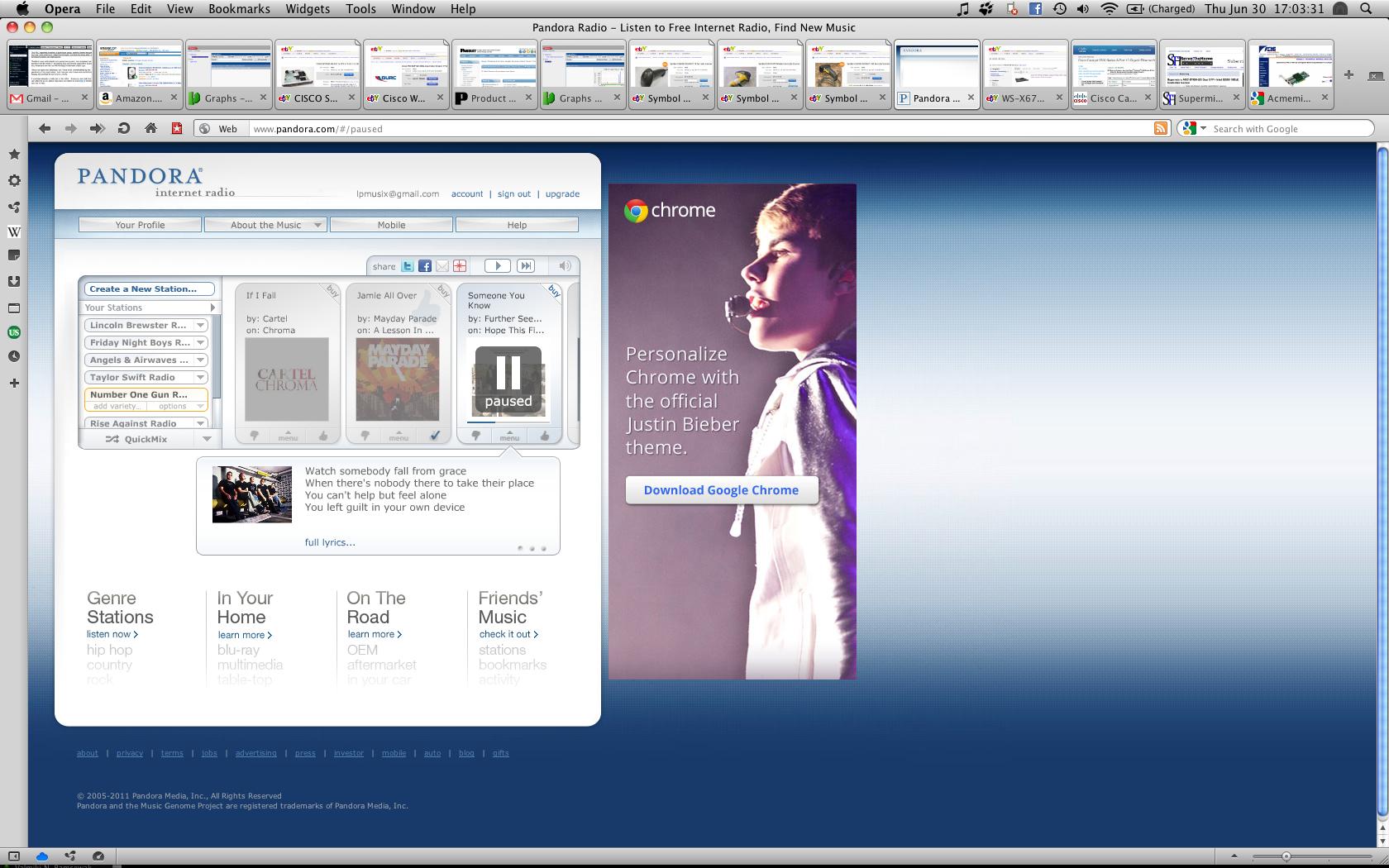The image size is (1389, 868).
Task: Click Opera reload page icon
Action: (124, 128)
